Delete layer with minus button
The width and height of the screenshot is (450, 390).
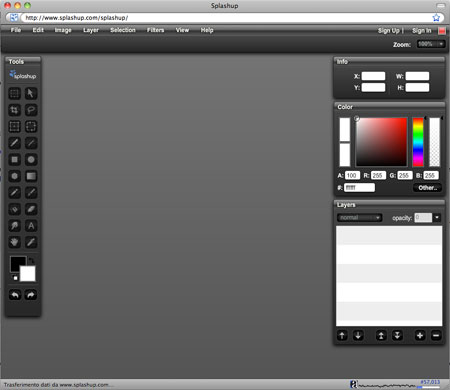tap(436, 335)
